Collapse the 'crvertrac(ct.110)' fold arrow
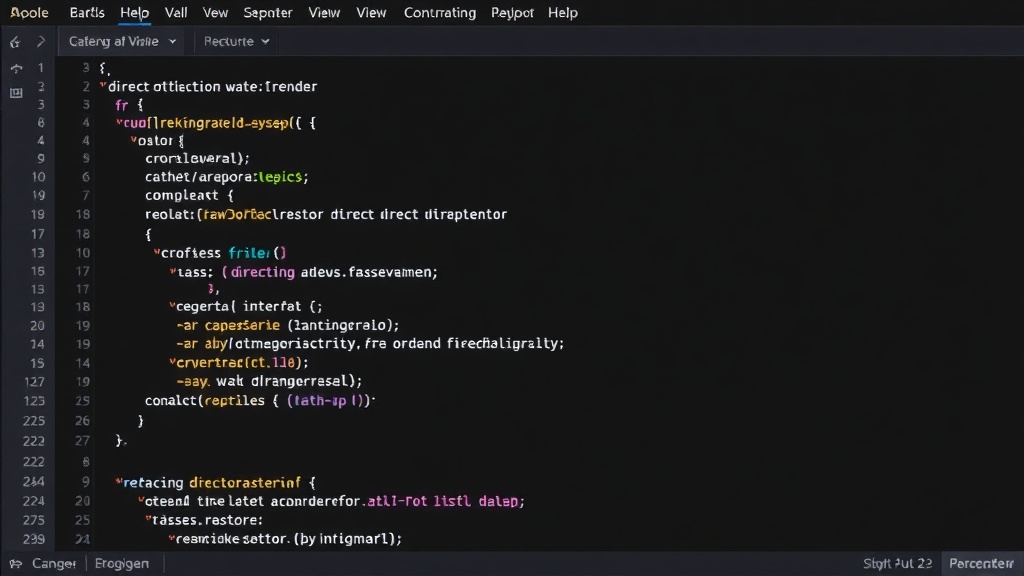1024x576 pixels. pos(172,361)
